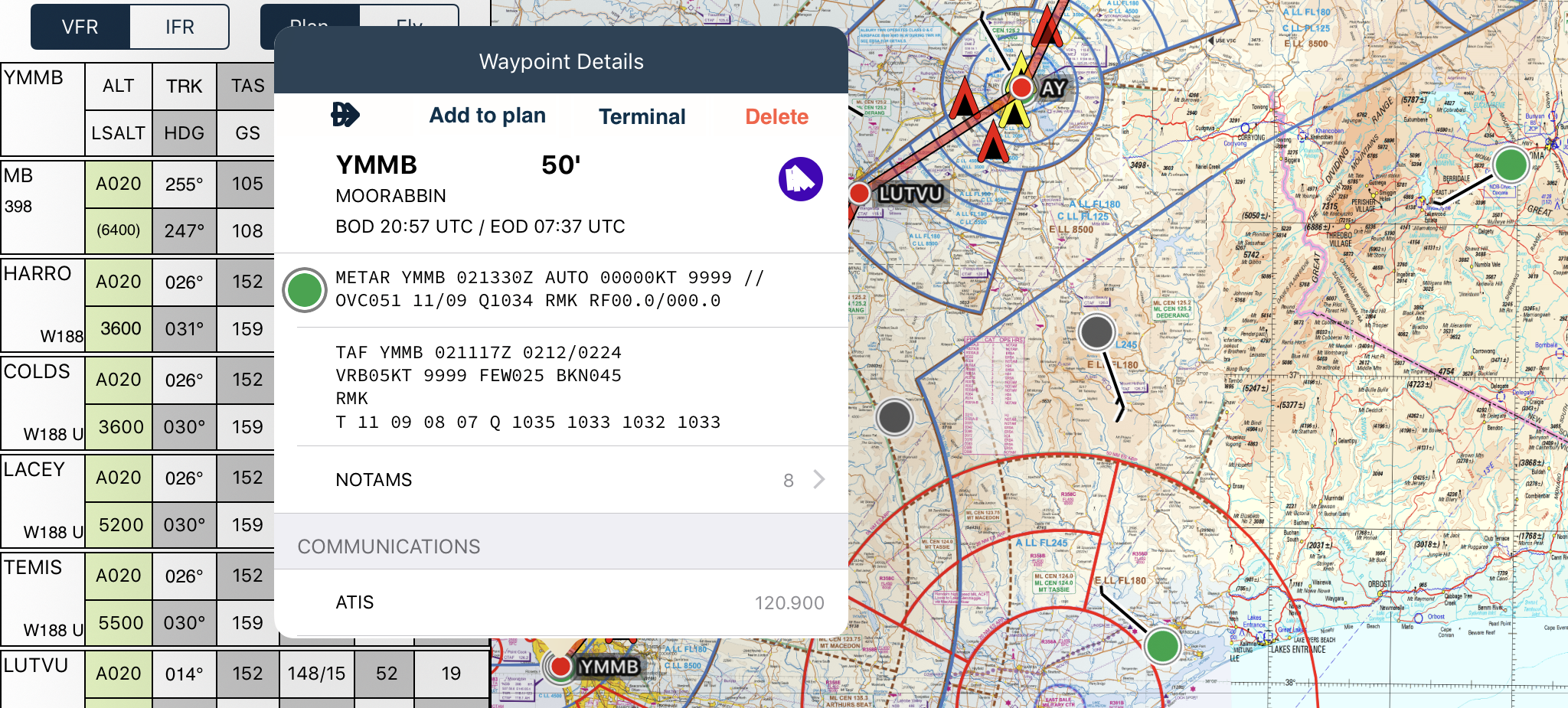Tap the GS column header
Image resolution: width=1568 pixels, height=708 pixels.
tap(247, 133)
